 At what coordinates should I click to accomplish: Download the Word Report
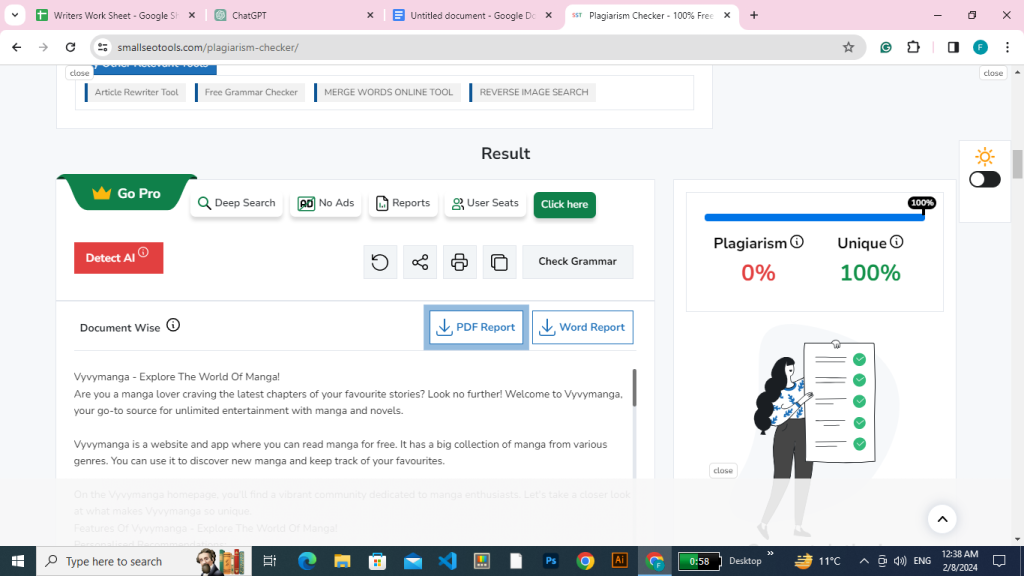[x=583, y=327]
